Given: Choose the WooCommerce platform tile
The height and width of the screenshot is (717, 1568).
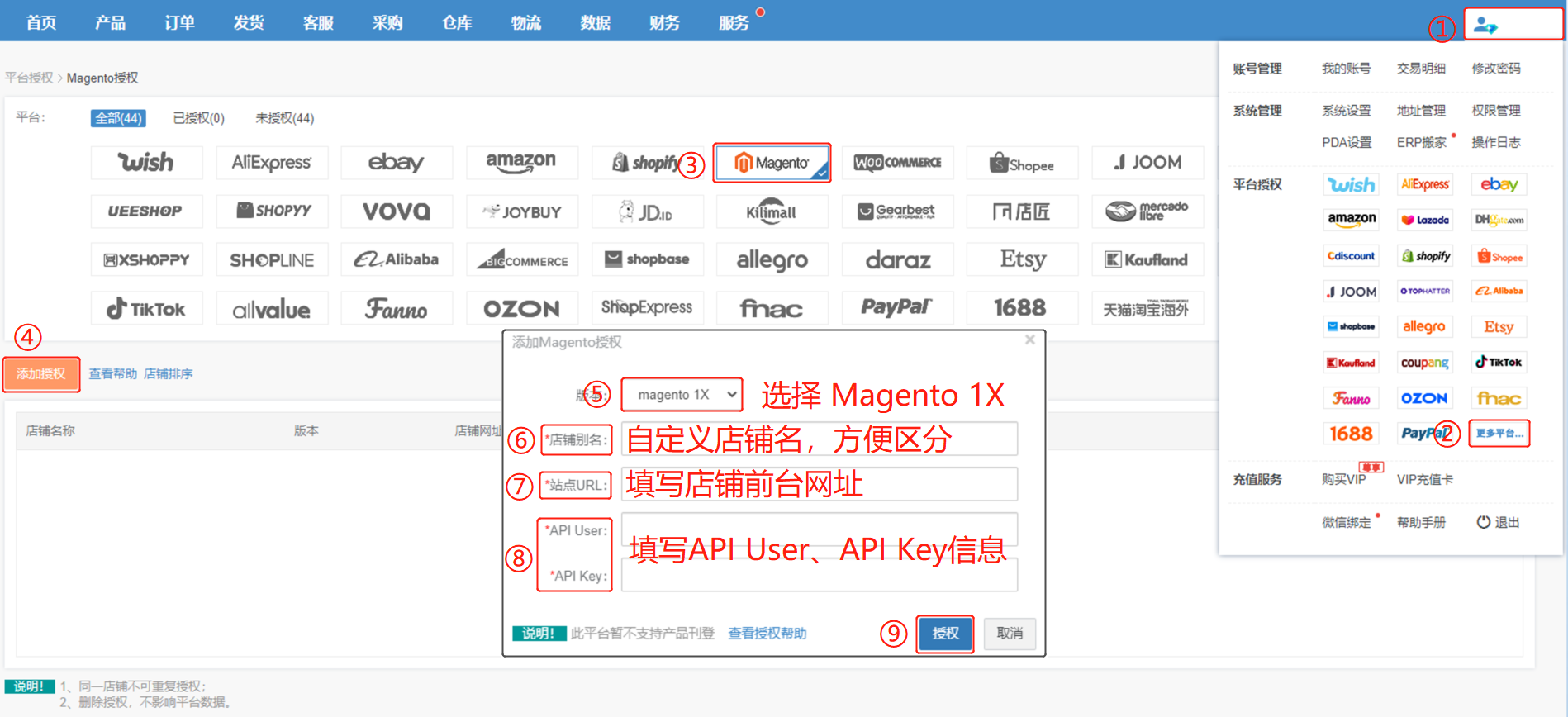Looking at the screenshot, I should (897, 162).
